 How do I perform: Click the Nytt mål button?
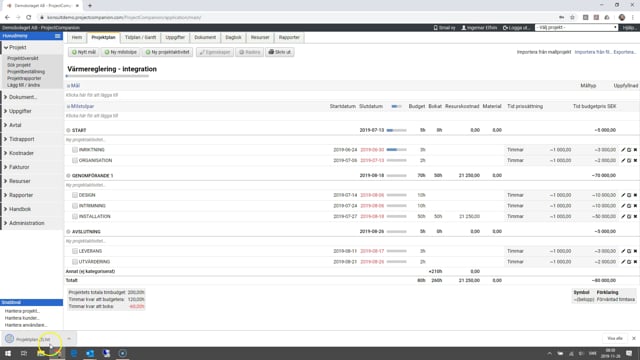coord(84,52)
